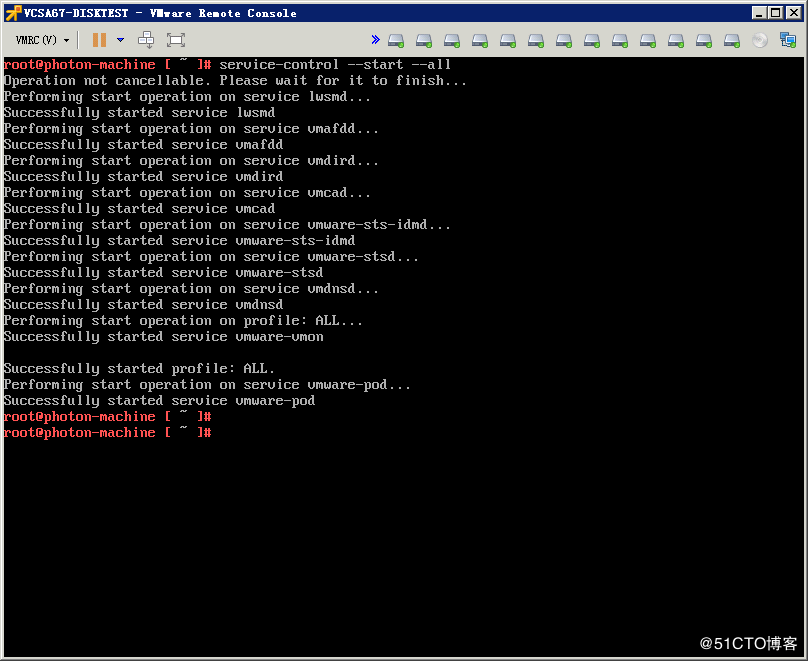Image resolution: width=808 pixels, height=661 pixels.
Task: Click the eighth hard disk device icon
Action: 592,40
